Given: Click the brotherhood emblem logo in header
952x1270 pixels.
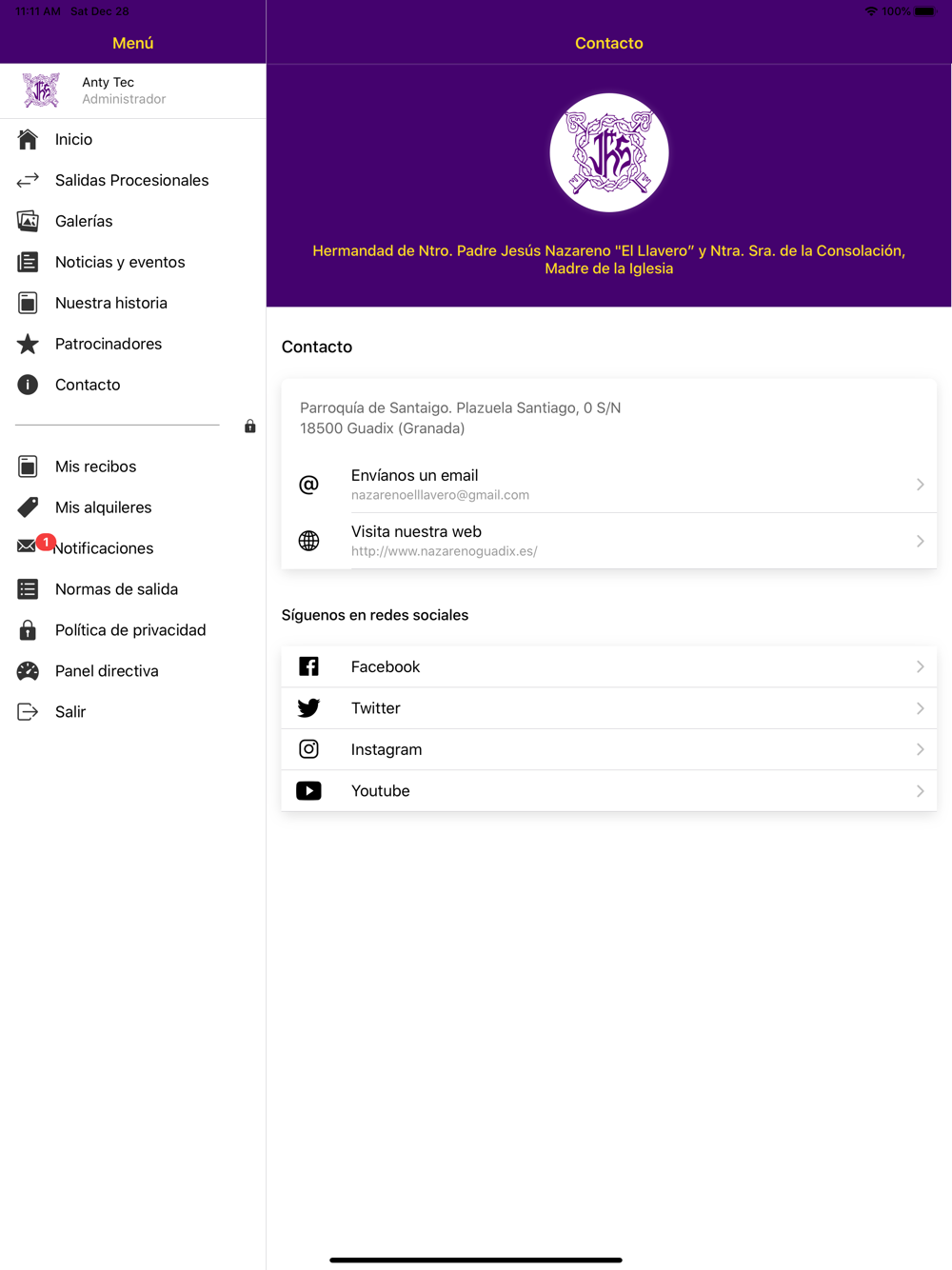Looking at the screenshot, I should click(x=609, y=152).
